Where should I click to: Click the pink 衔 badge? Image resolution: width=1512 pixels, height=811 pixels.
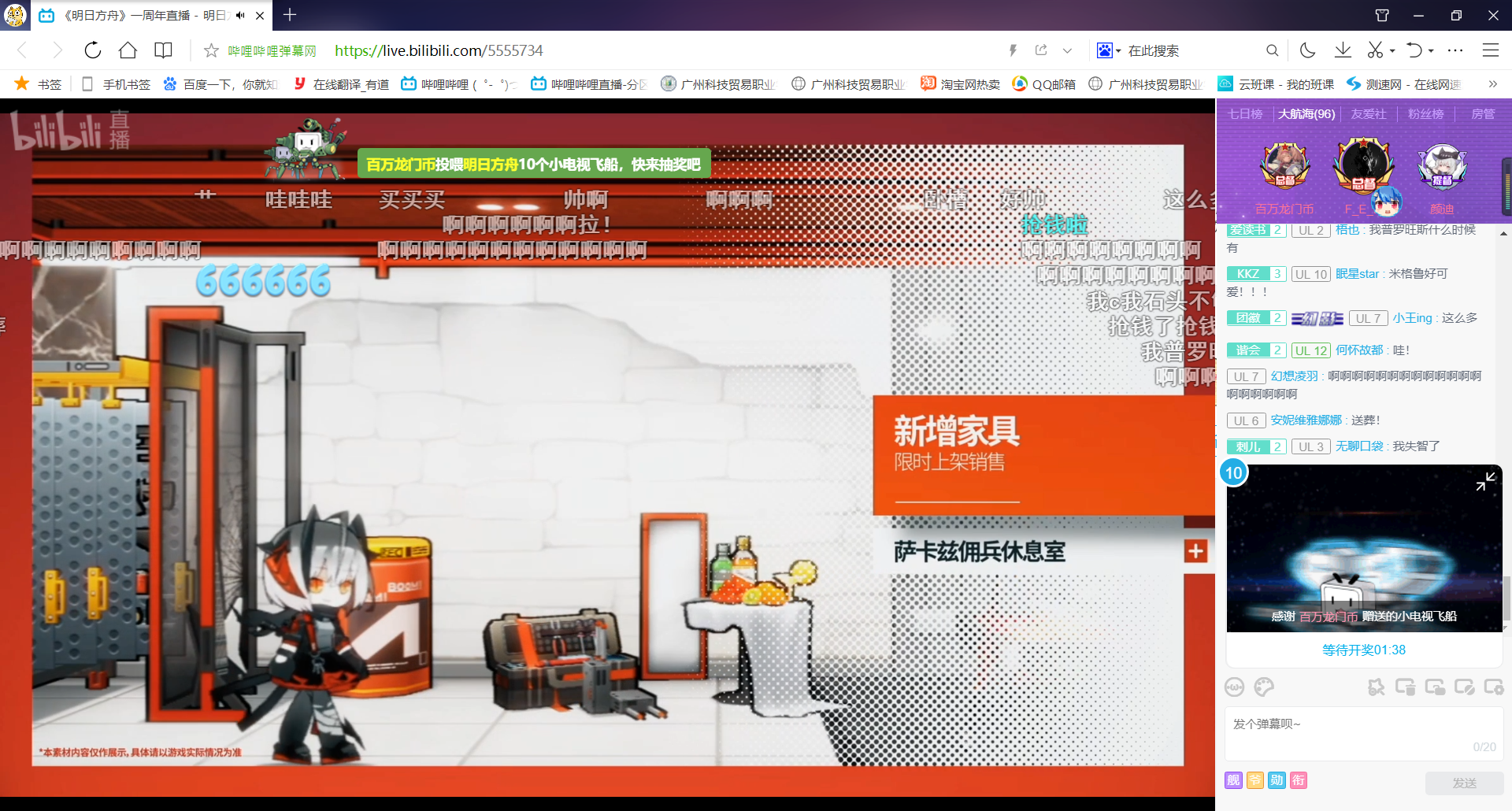click(x=1299, y=780)
